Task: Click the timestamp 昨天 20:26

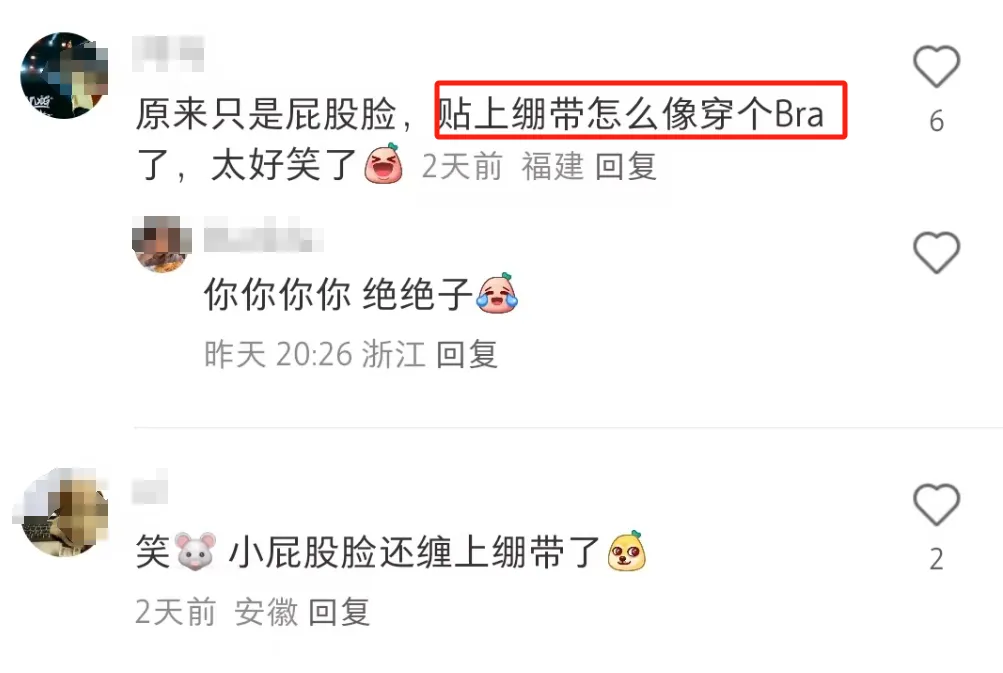Action: pos(278,354)
